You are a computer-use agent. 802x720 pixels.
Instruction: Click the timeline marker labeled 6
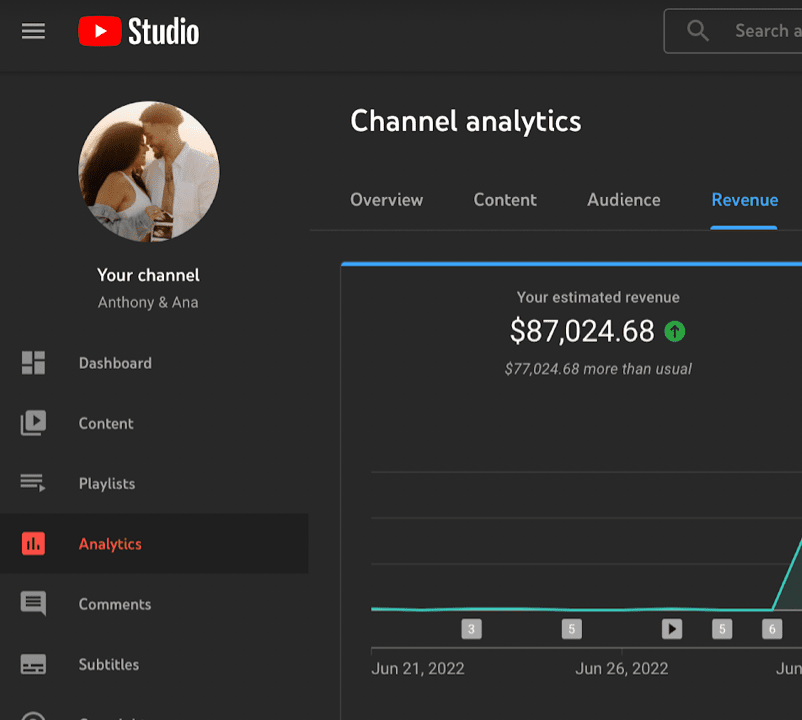tap(771, 629)
